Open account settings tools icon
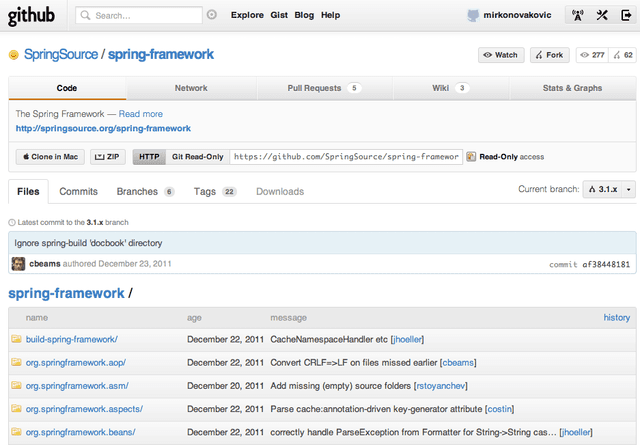This screenshot has height=445, width=640. (x=602, y=15)
